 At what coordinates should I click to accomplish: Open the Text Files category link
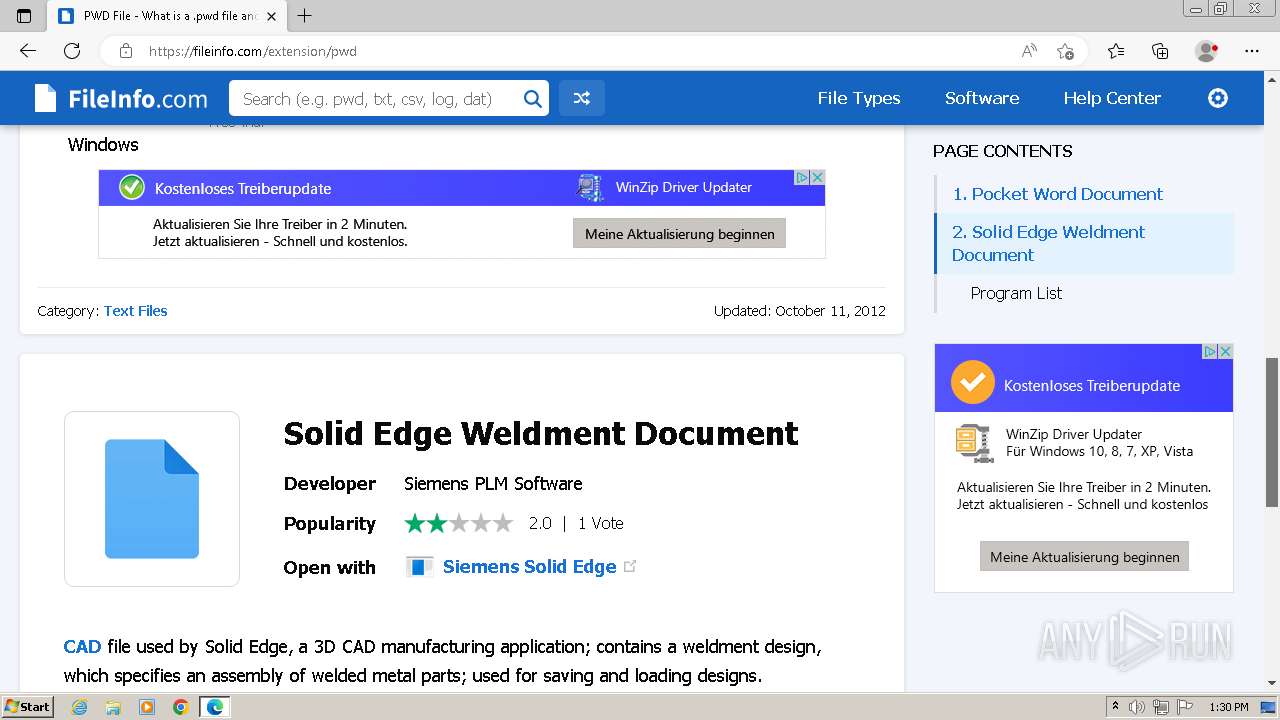[135, 311]
